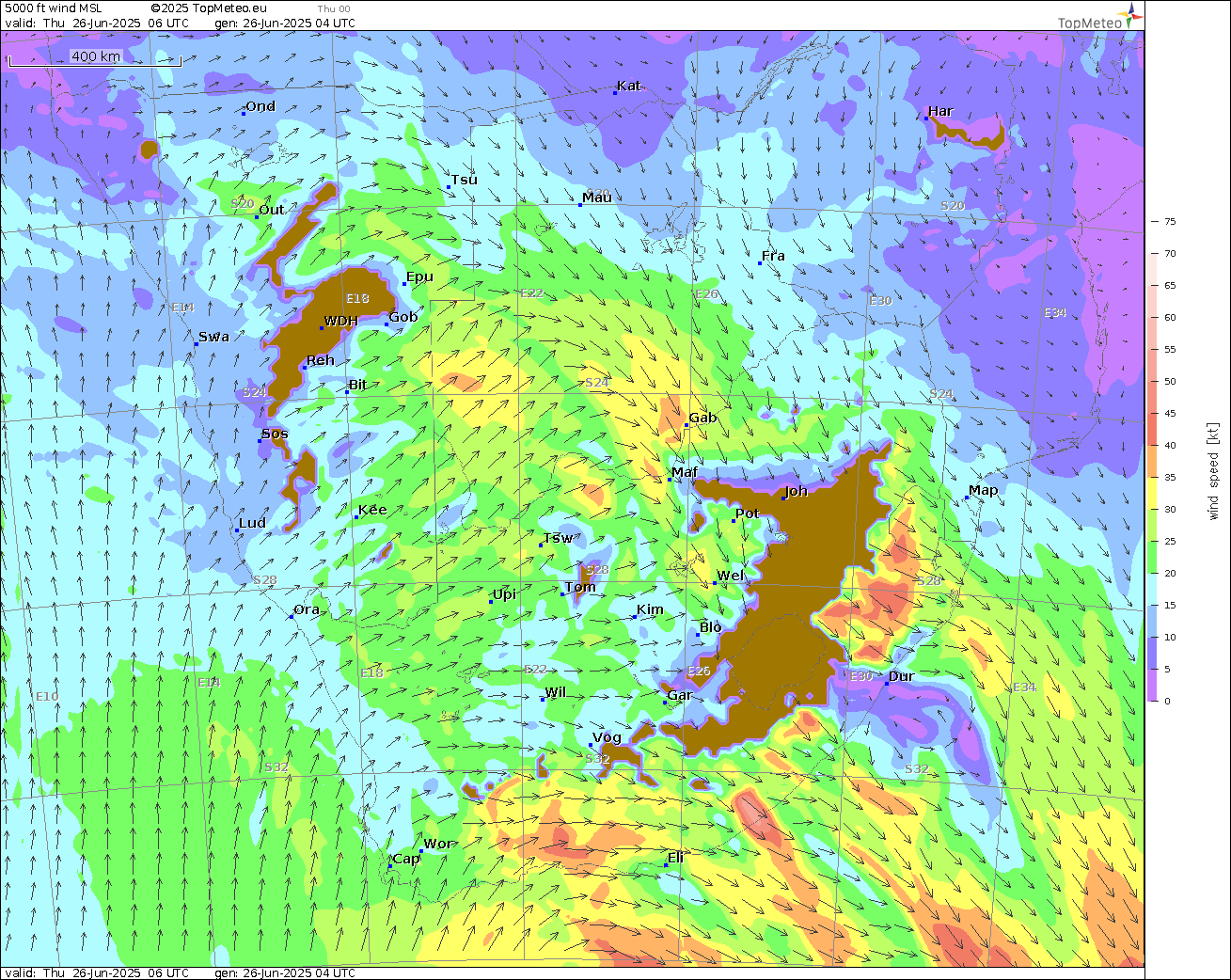Click the Vog city label
Viewport: 1231px width, 980px height.
coord(608,738)
